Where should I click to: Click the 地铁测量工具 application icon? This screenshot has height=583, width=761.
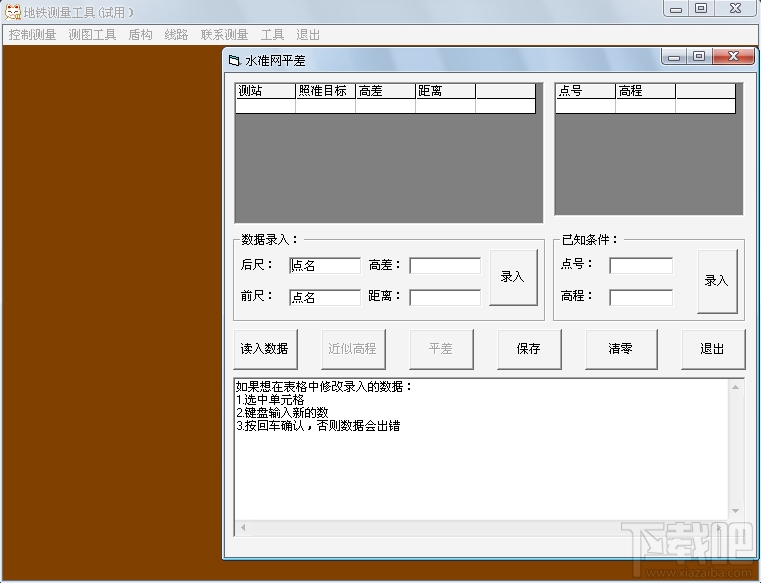[x=13, y=12]
